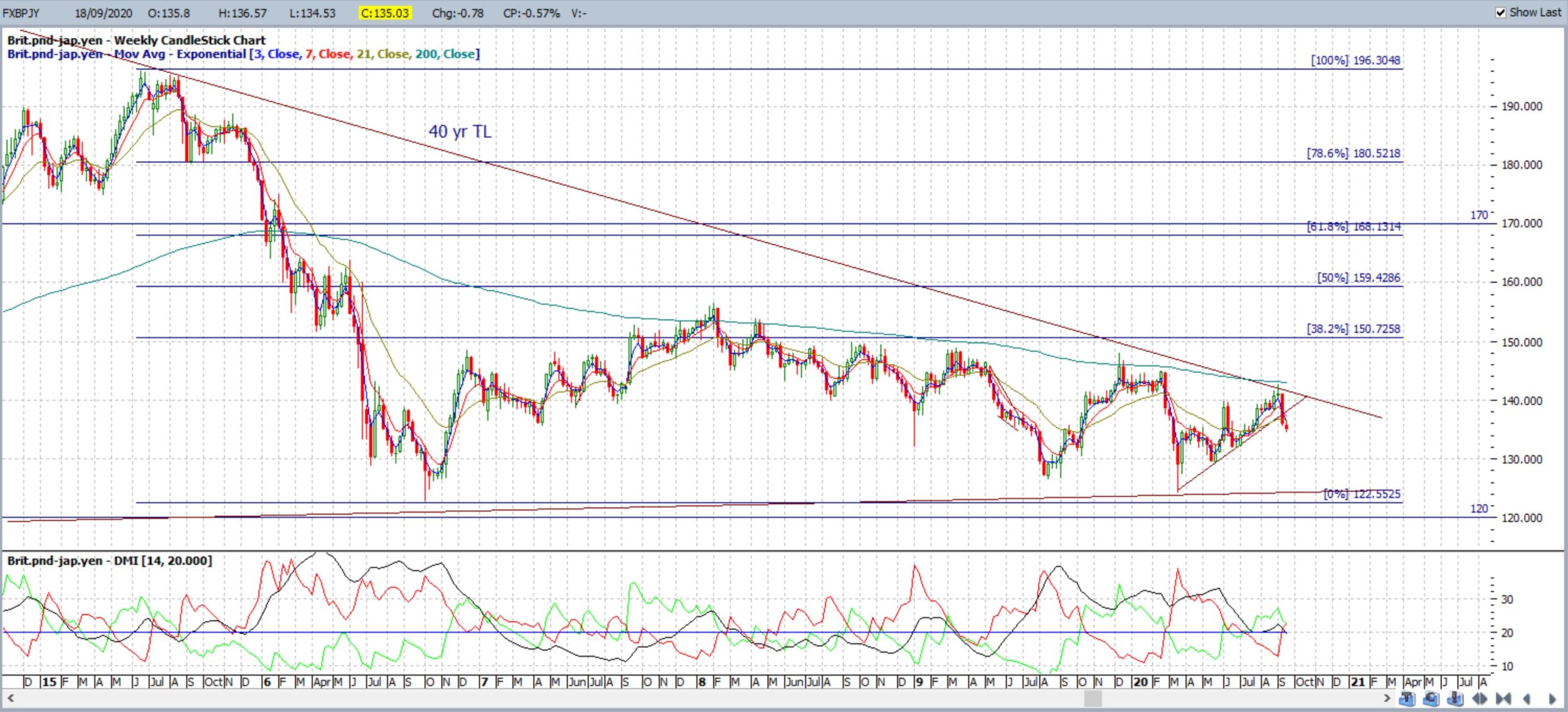Click the blue folder icon marked T
Screen dimensions: 1568x712
pos(1407,698)
